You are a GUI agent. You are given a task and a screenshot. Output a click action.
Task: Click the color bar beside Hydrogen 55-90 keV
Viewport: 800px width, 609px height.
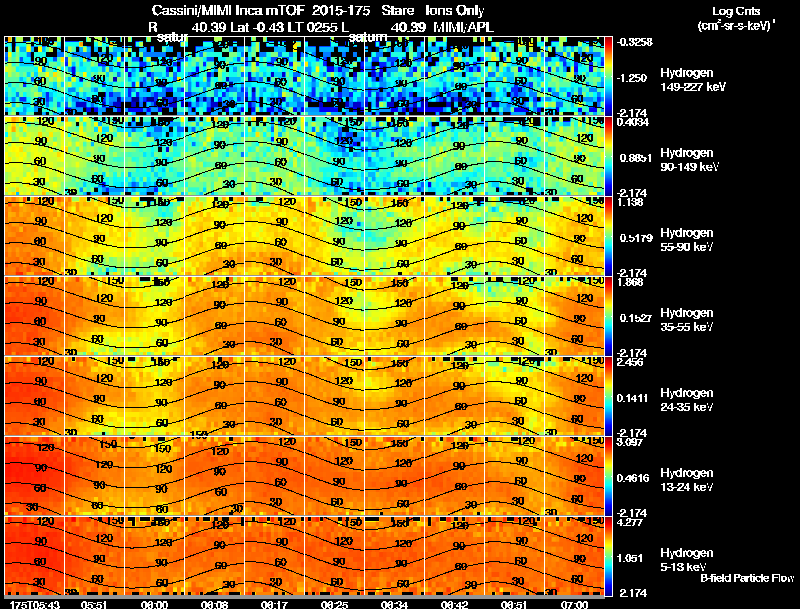(608, 236)
